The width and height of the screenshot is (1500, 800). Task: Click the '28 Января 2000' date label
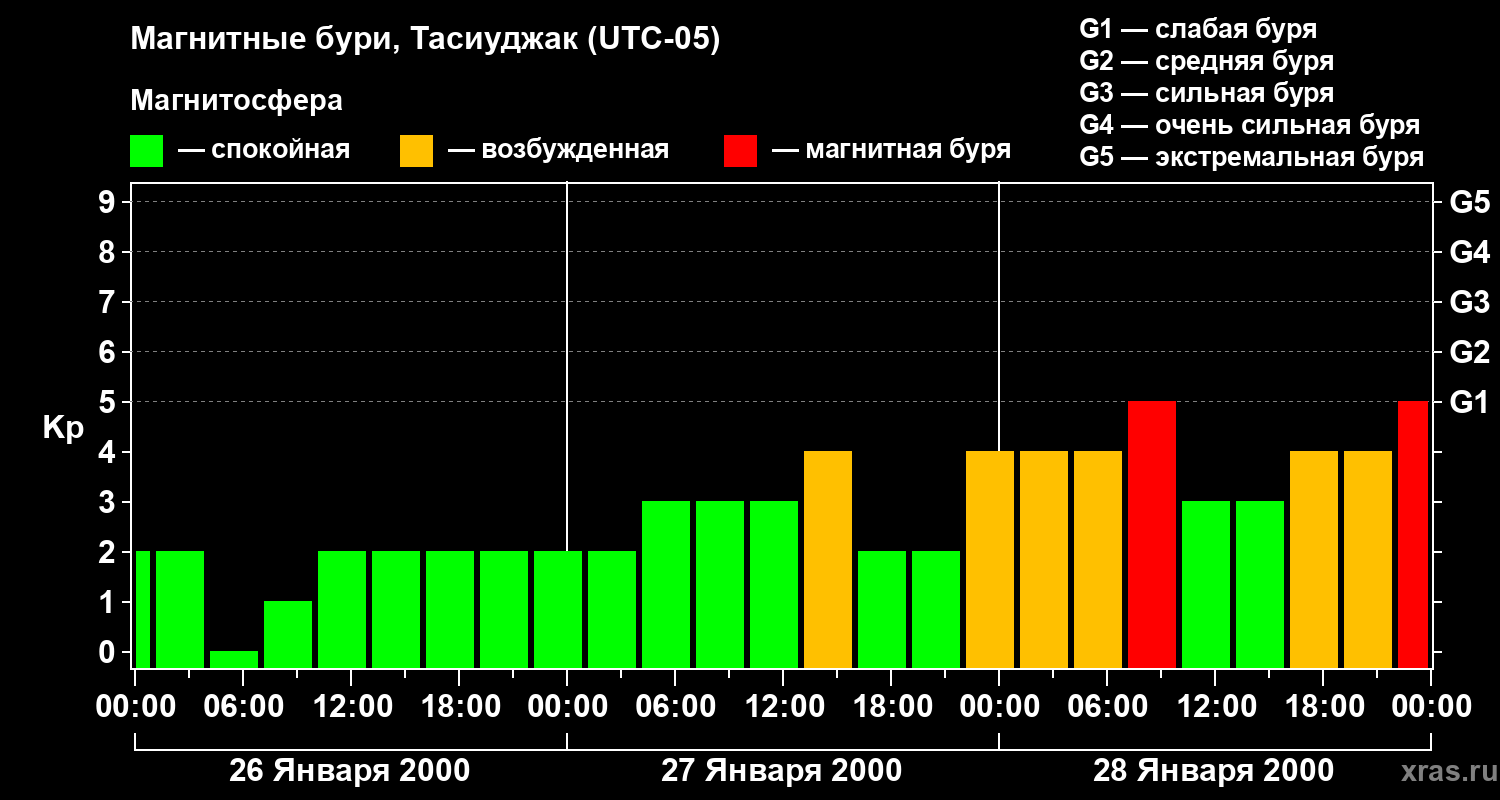(1213, 771)
